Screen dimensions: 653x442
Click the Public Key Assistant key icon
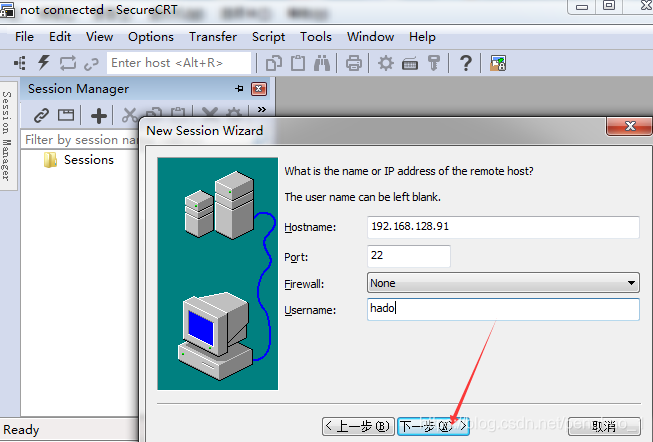[x=434, y=63]
